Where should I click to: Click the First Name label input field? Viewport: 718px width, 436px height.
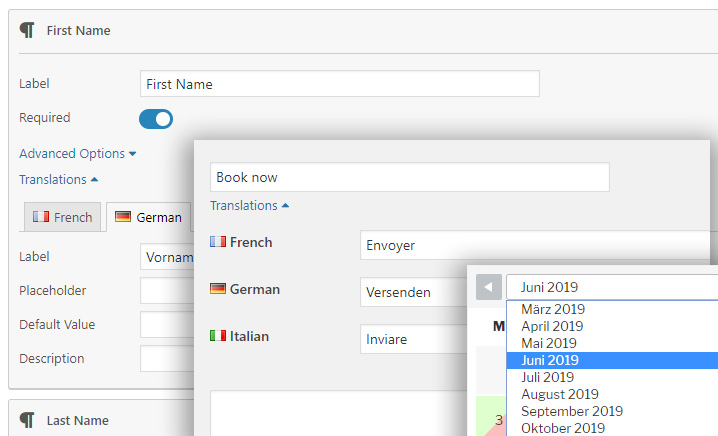(x=339, y=84)
